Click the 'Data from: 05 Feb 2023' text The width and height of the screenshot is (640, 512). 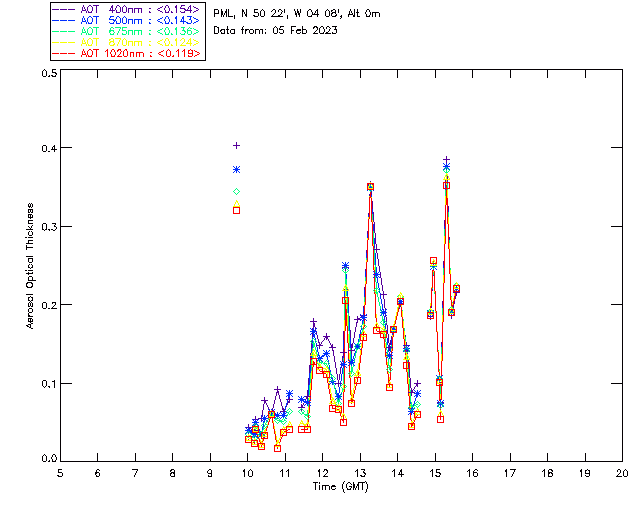275,31
